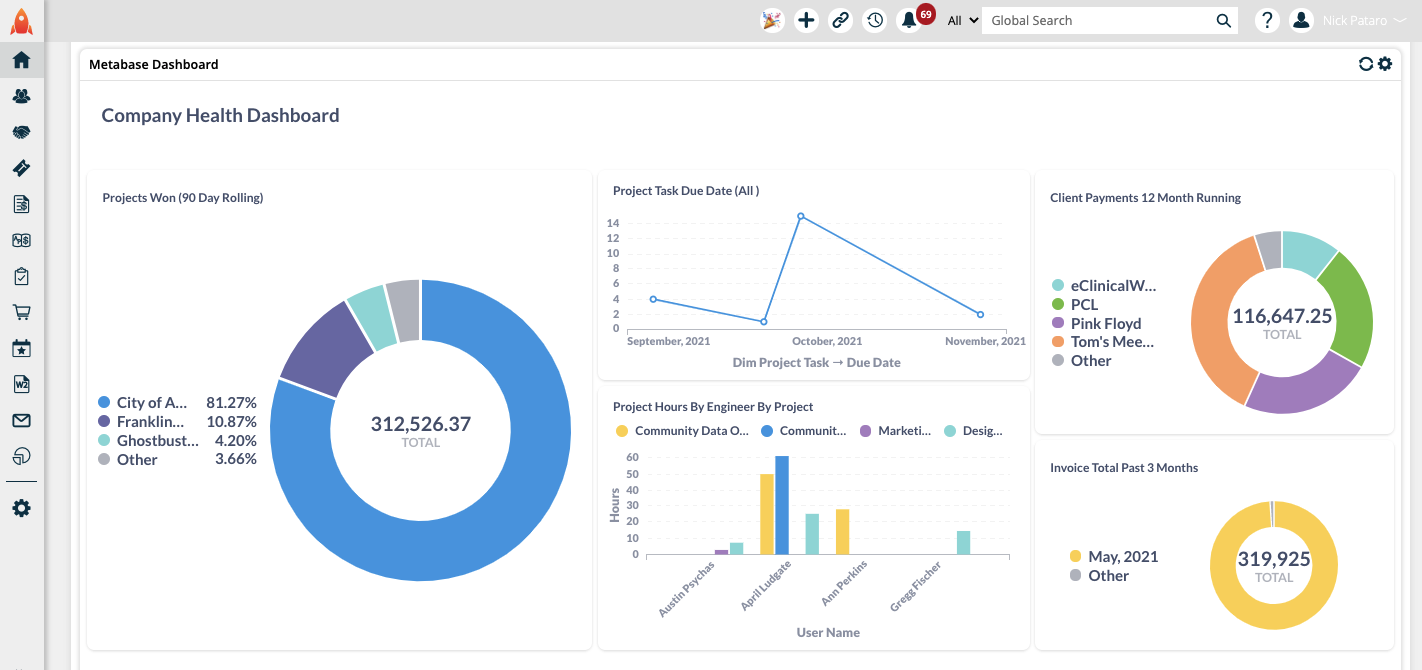
Task: Go to Home in the sidebar
Action: pyautogui.click(x=21, y=60)
